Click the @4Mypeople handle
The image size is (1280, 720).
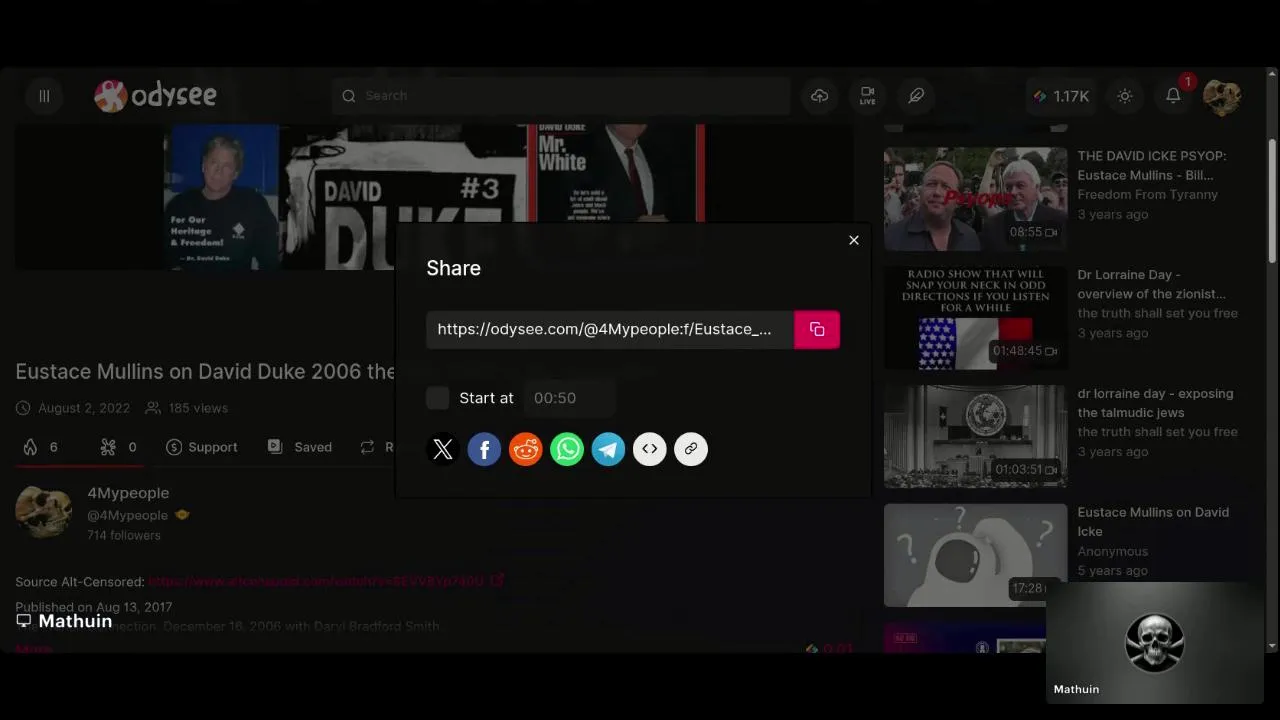pyautogui.click(x=127, y=515)
